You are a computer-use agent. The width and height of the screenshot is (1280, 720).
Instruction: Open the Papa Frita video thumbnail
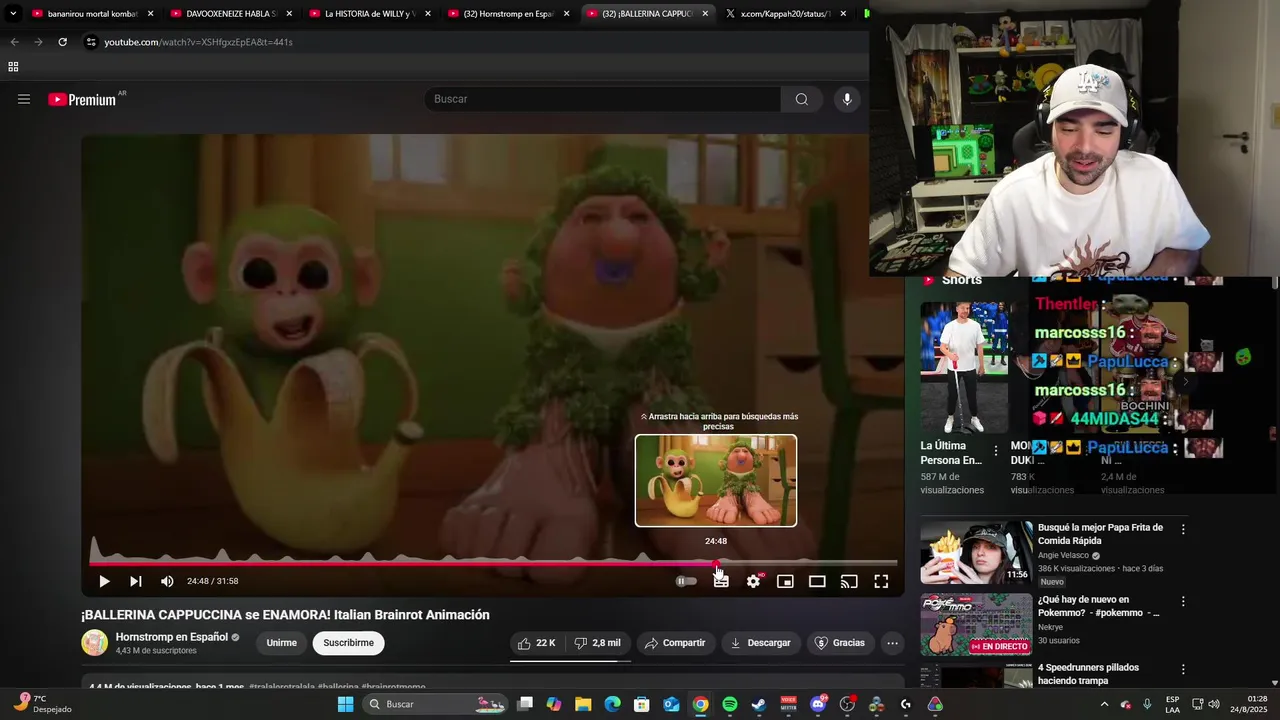pyautogui.click(x=976, y=552)
